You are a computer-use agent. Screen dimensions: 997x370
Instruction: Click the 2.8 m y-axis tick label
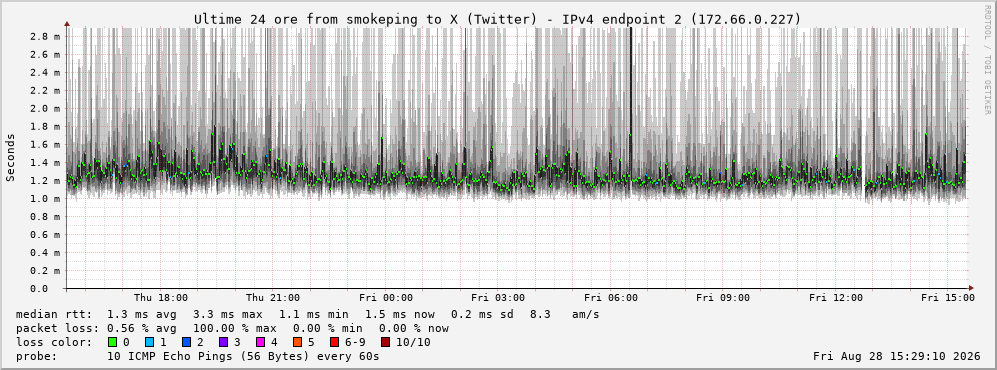coord(45,36)
